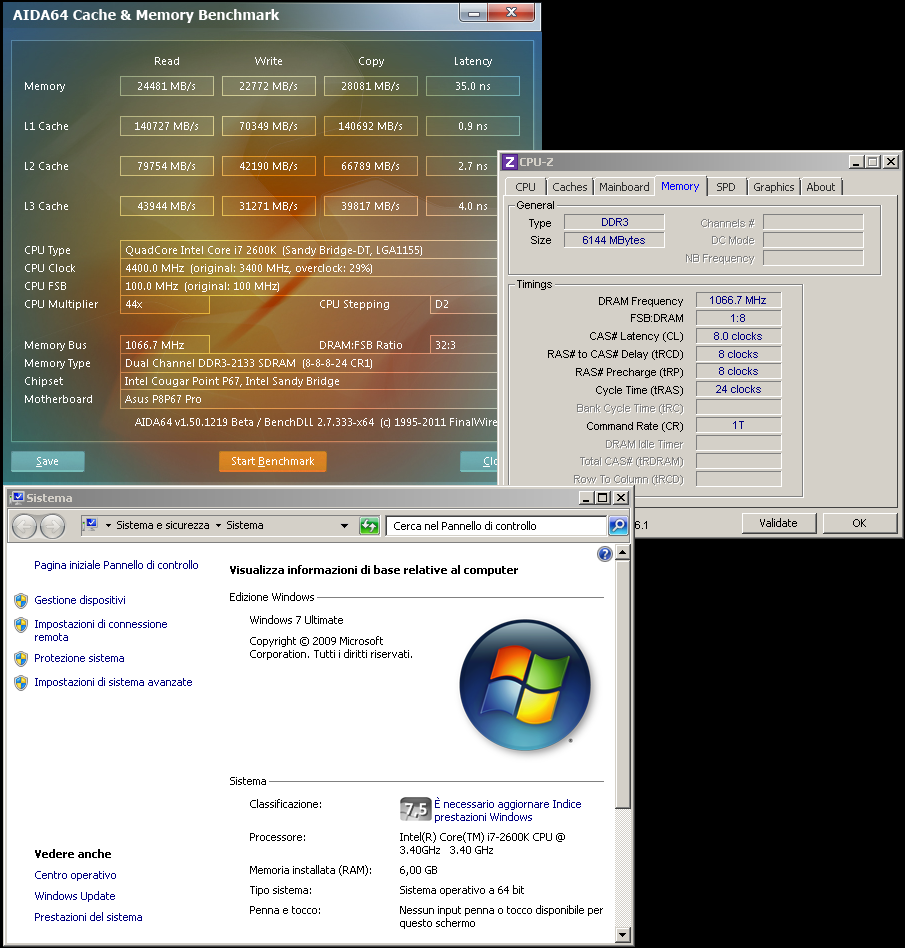This screenshot has height=948, width=905.
Task: Click the Sistema window vertical scrollbar thumb
Action: (623, 684)
